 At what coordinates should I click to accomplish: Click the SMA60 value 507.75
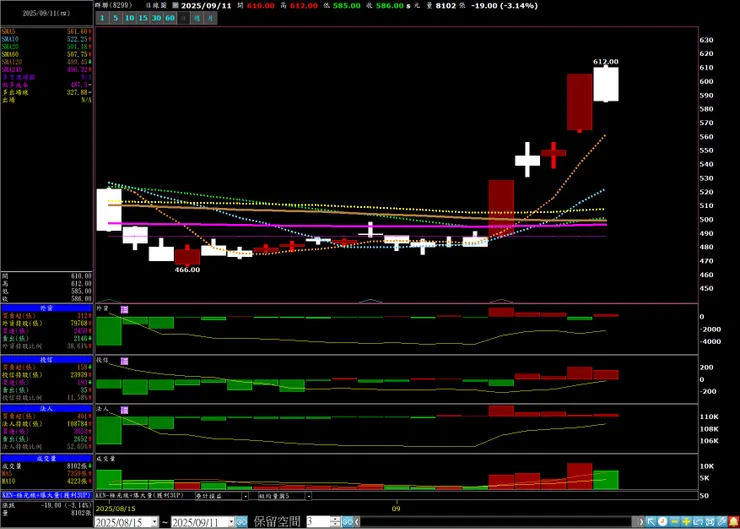78,54
